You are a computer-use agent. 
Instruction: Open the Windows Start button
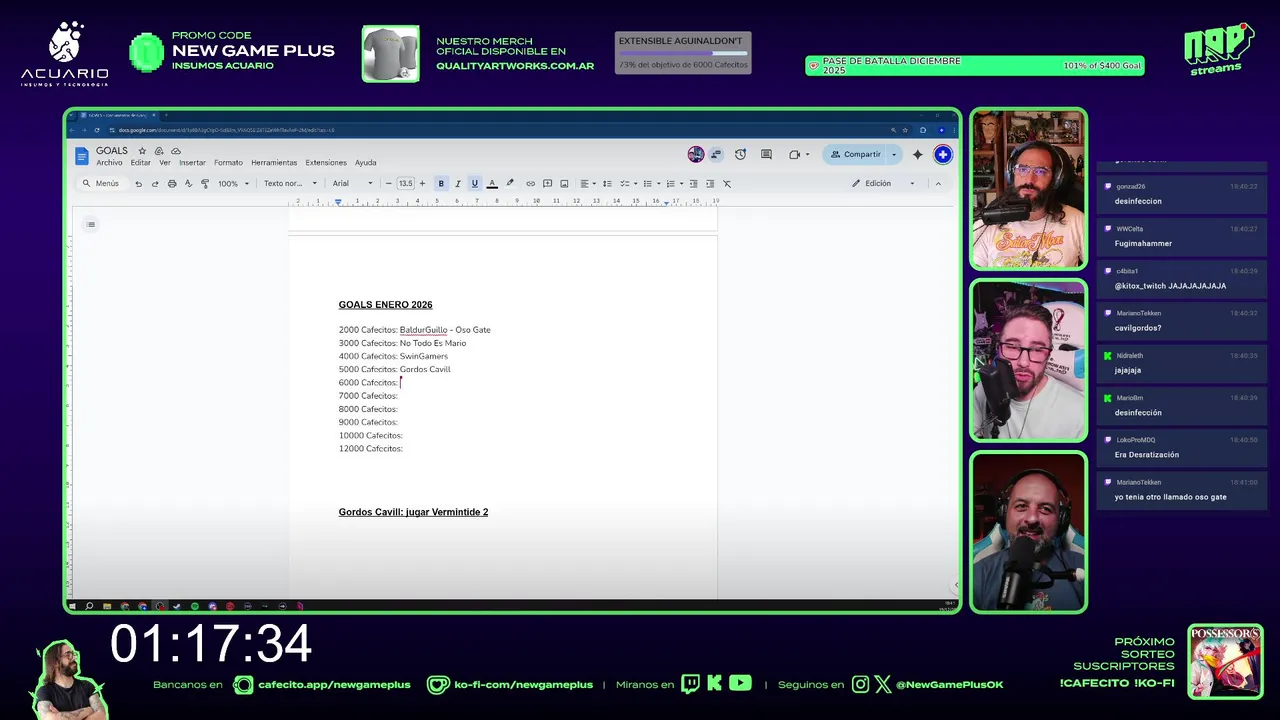click(72, 606)
